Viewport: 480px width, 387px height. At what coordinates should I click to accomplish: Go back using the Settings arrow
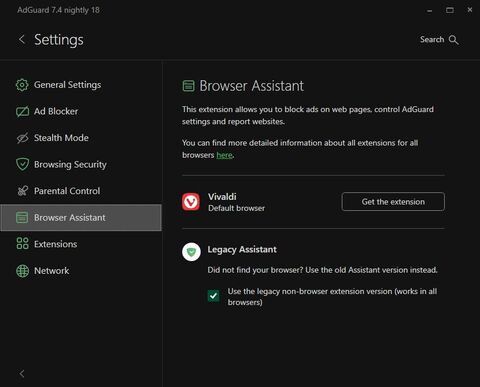coord(22,39)
